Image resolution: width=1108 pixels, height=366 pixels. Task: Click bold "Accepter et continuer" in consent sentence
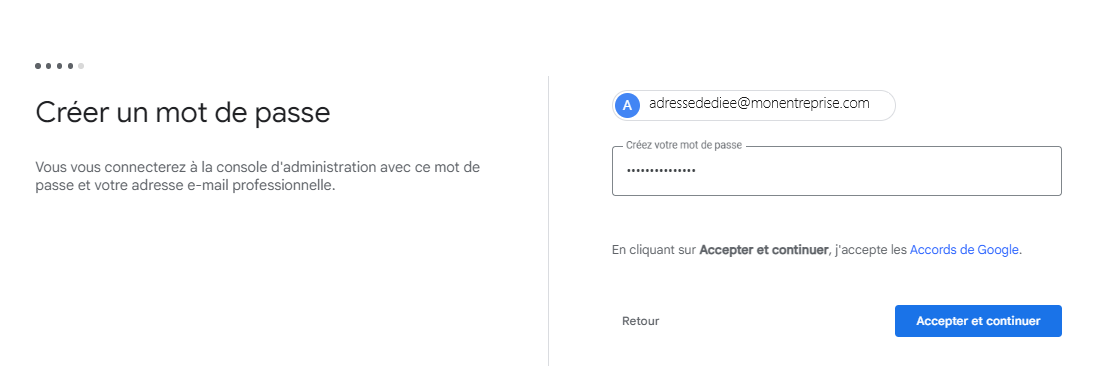point(763,249)
